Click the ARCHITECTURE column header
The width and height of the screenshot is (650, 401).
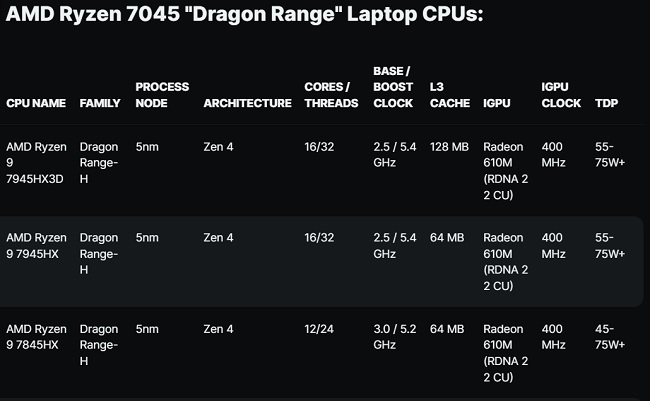click(246, 103)
